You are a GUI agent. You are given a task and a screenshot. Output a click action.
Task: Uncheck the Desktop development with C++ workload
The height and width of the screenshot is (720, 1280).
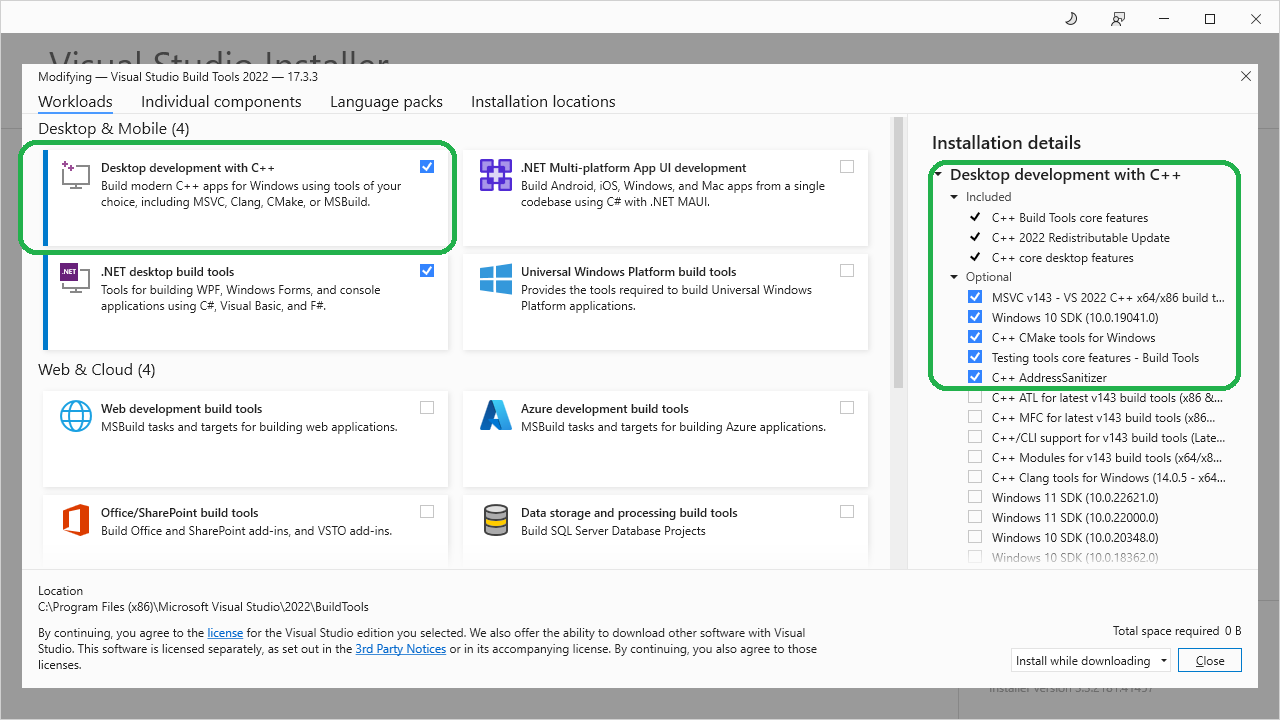point(427,166)
